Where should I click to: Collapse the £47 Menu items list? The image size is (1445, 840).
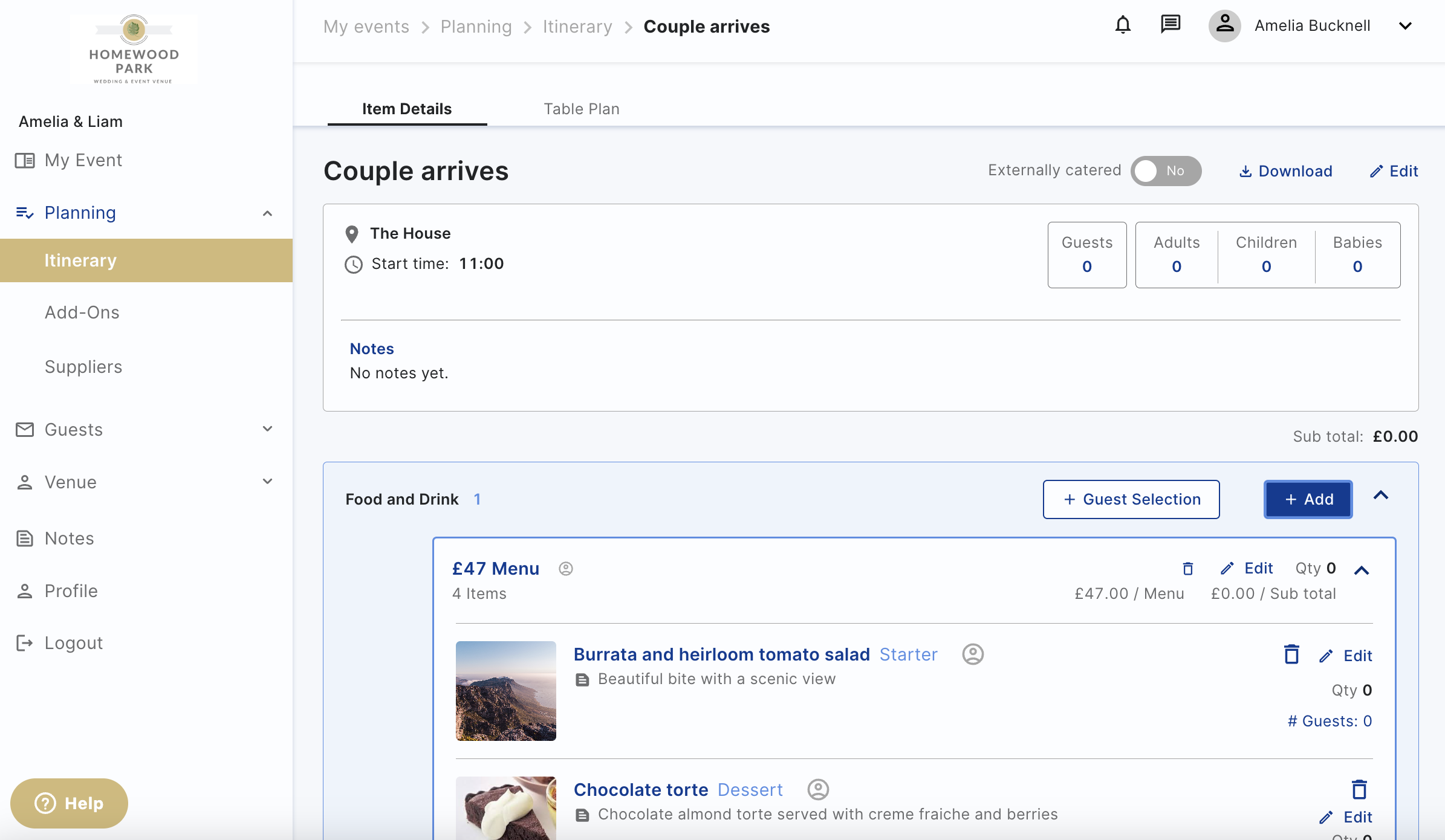[x=1362, y=570]
